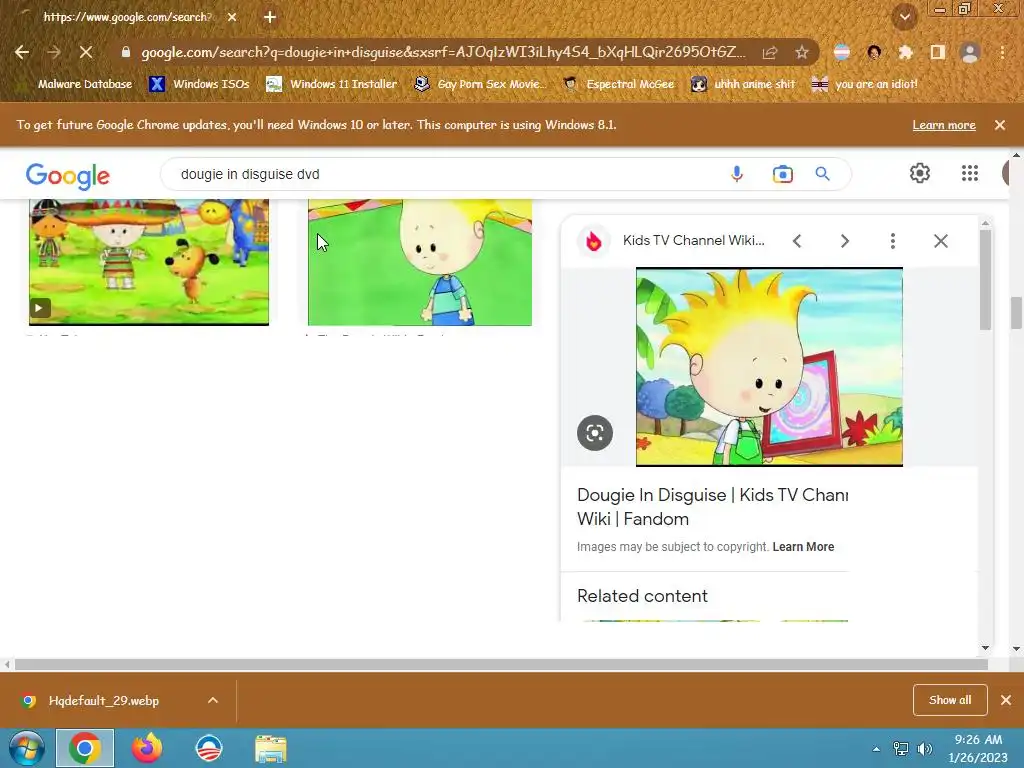This screenshot has height=768, width=1024.
Task: Open preview panel more options menu
Action: coord(893,241)
